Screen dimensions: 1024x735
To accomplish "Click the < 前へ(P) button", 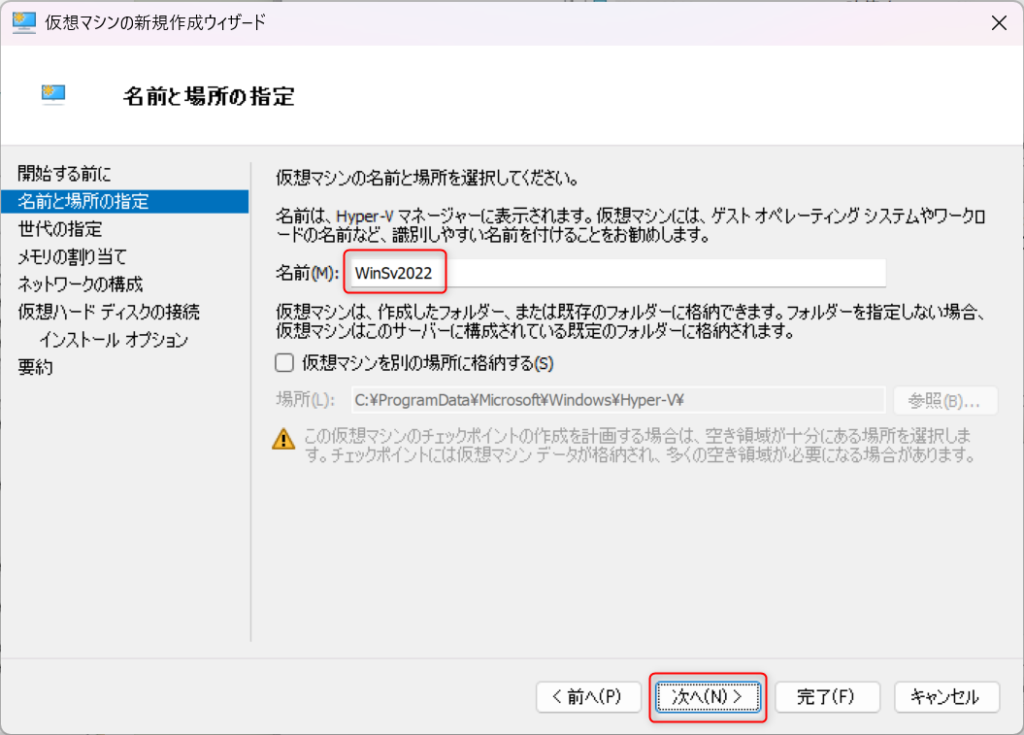I will [588, 697].
